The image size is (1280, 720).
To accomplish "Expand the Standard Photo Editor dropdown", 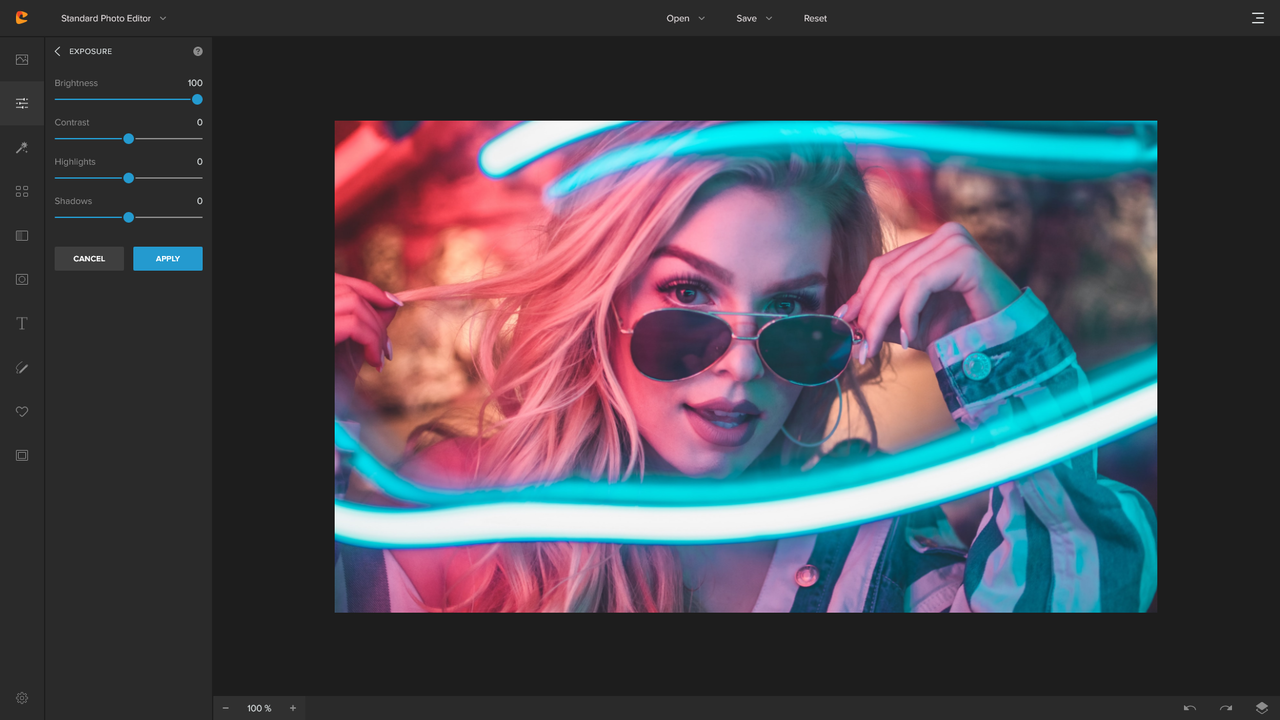I will click(x=113, y=18).
